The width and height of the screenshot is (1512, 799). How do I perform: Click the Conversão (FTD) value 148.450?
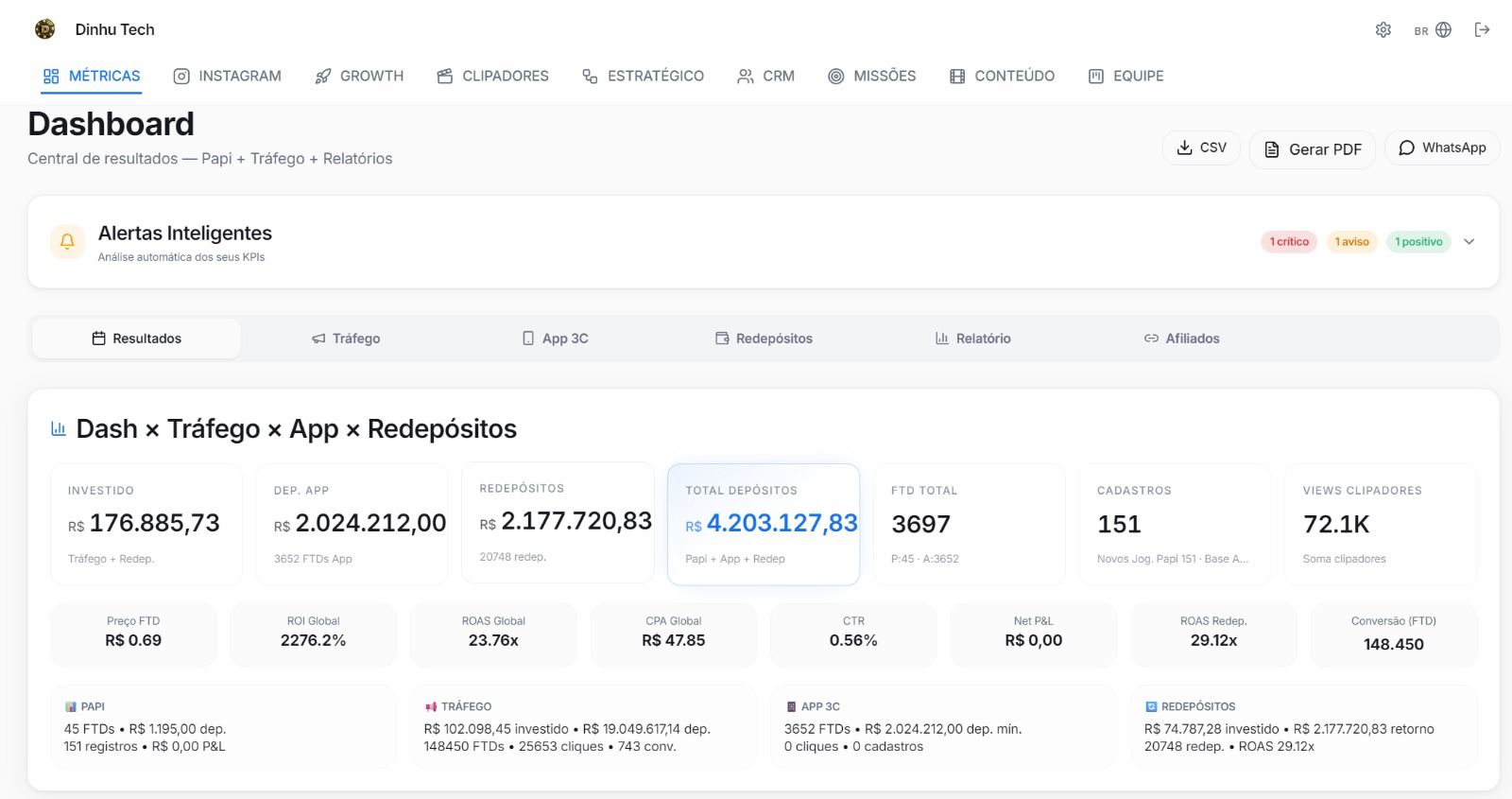[1394, 644]
